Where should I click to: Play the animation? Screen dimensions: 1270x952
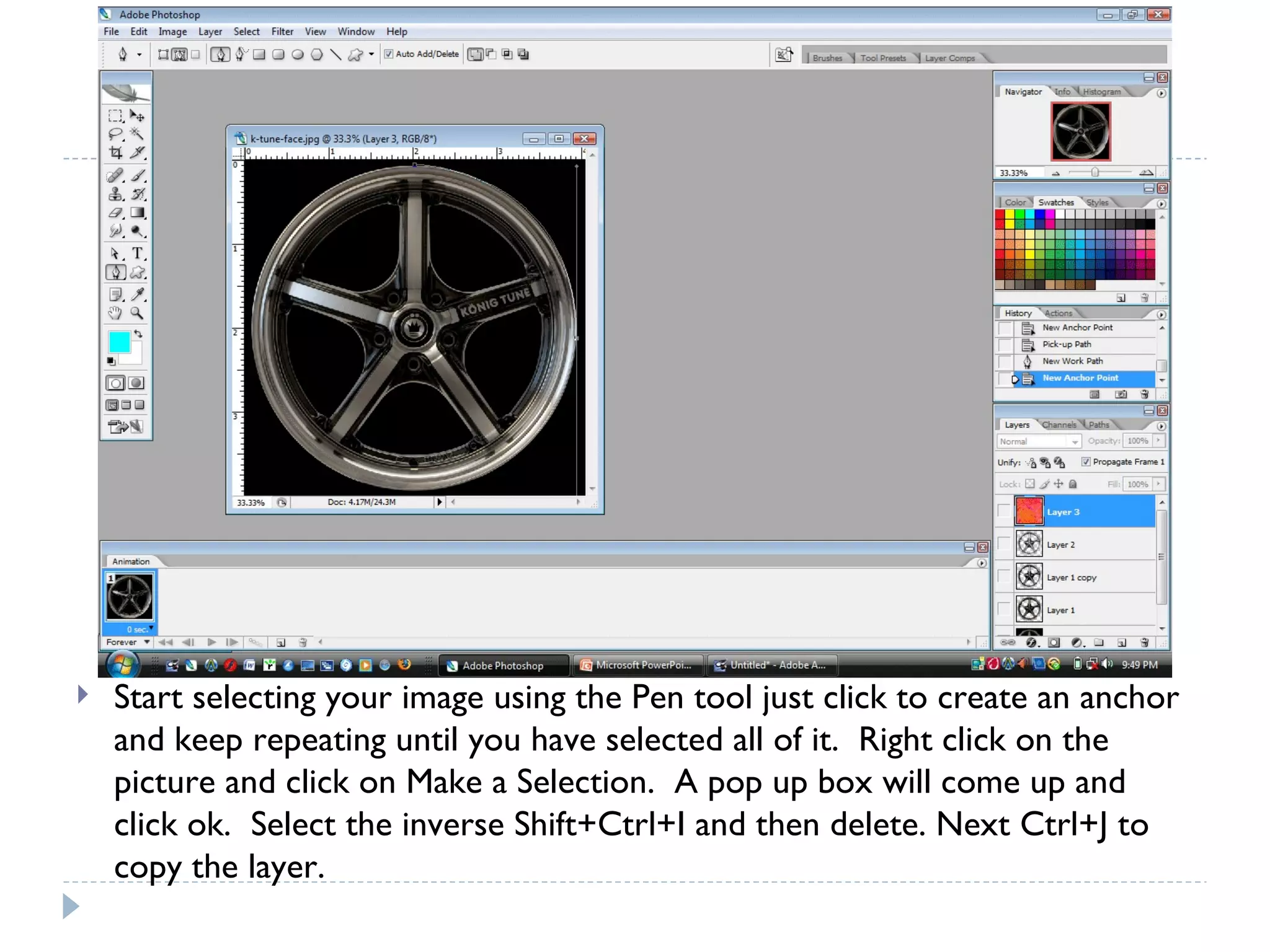211,642
